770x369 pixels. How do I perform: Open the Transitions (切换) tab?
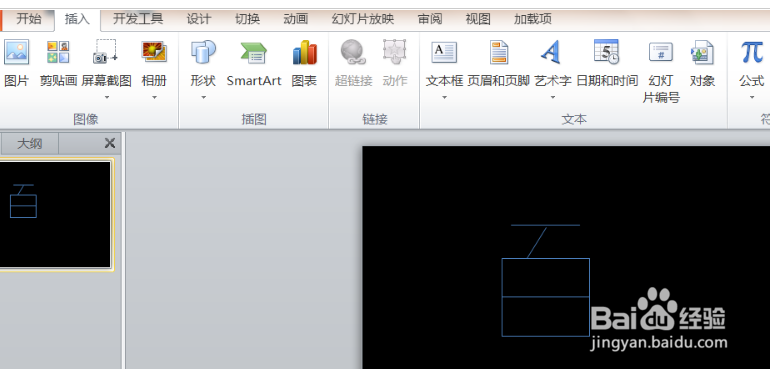pyautogui.click(x=247, y=19)
